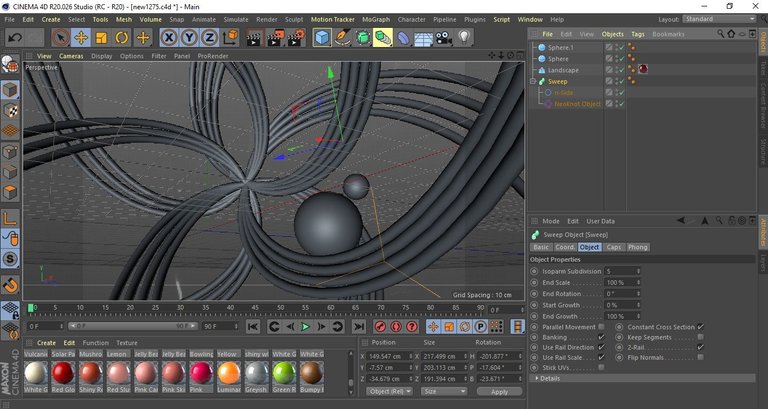Click the Record Active Objects button
768x409 pixels.
click(380, 326)
